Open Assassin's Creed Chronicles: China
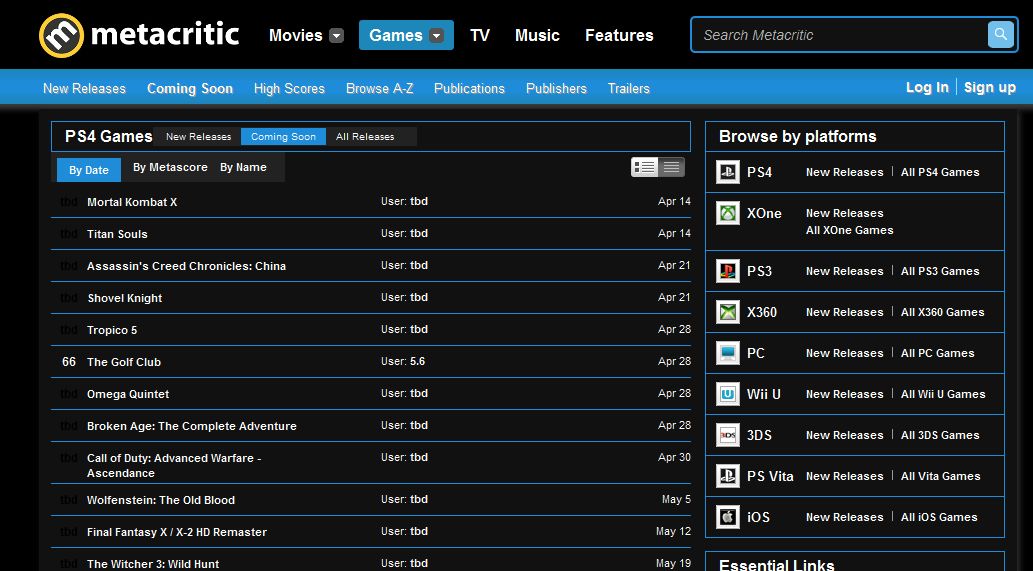The image size is (1033, 571). click(x=186, y=266)
